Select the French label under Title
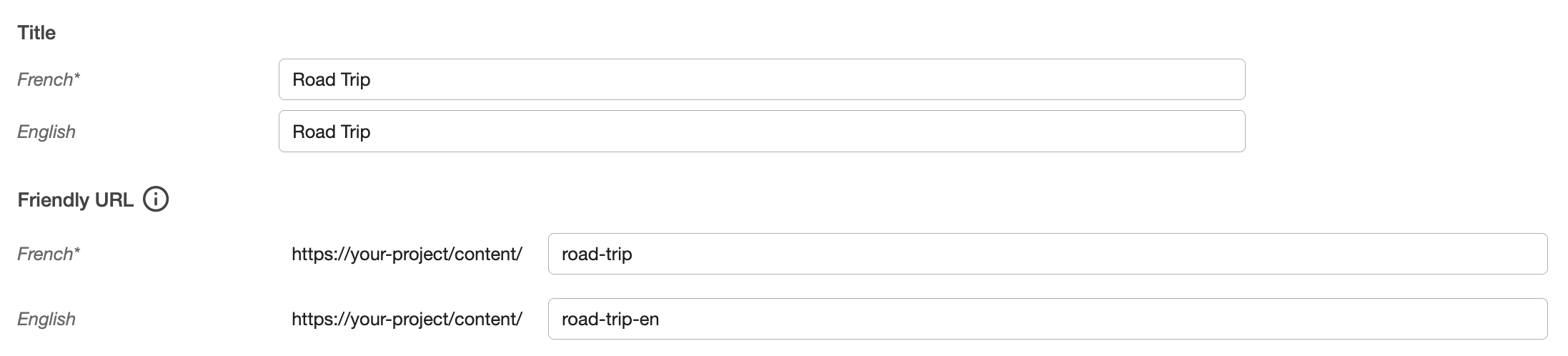This screenshot has height=356, width=1568. pyautogui.click(x=45, y=79)
